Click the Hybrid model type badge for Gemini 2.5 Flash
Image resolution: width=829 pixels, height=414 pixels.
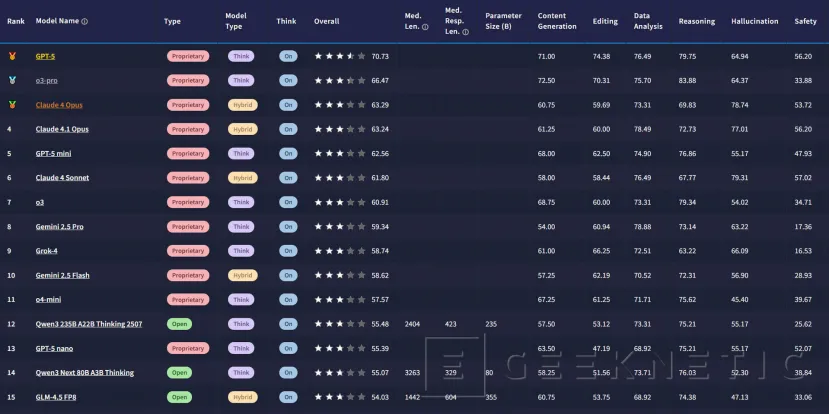[241, 275]
